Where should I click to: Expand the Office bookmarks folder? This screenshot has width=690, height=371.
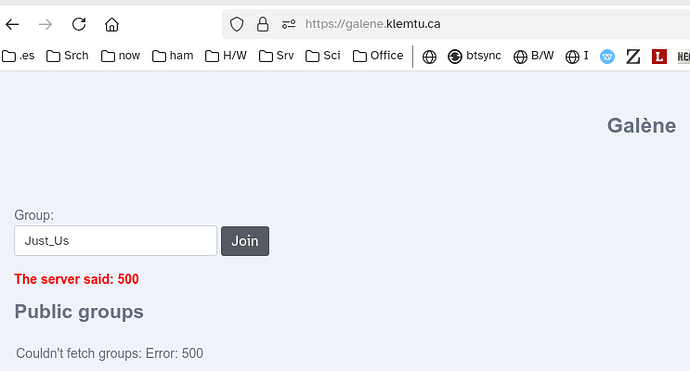coord(378,56)
